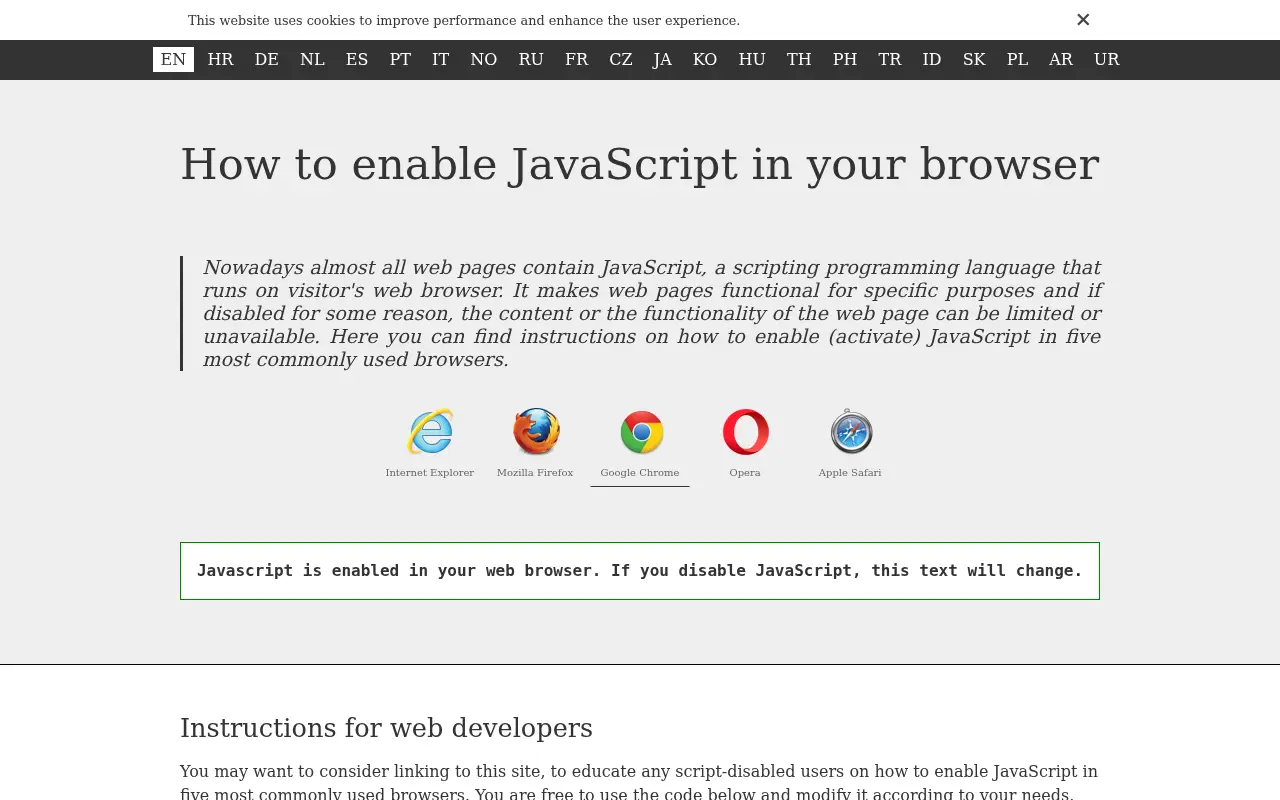The image size is (1280, 800).
Task: Change language to TH
Action: coord(799,59)
